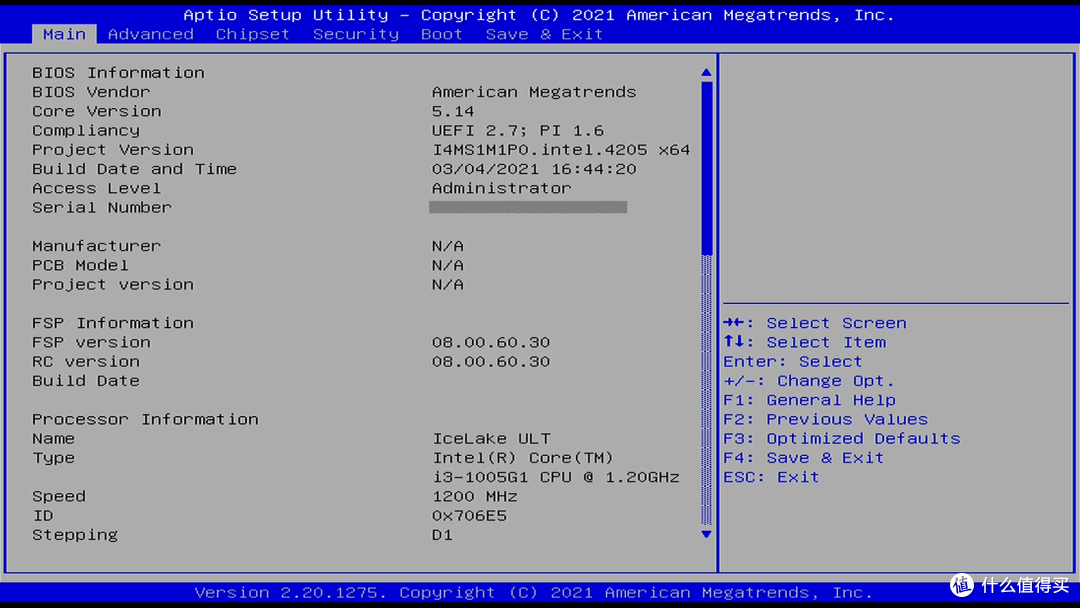Click the PCB Model N/A value

tap(448, 265)
